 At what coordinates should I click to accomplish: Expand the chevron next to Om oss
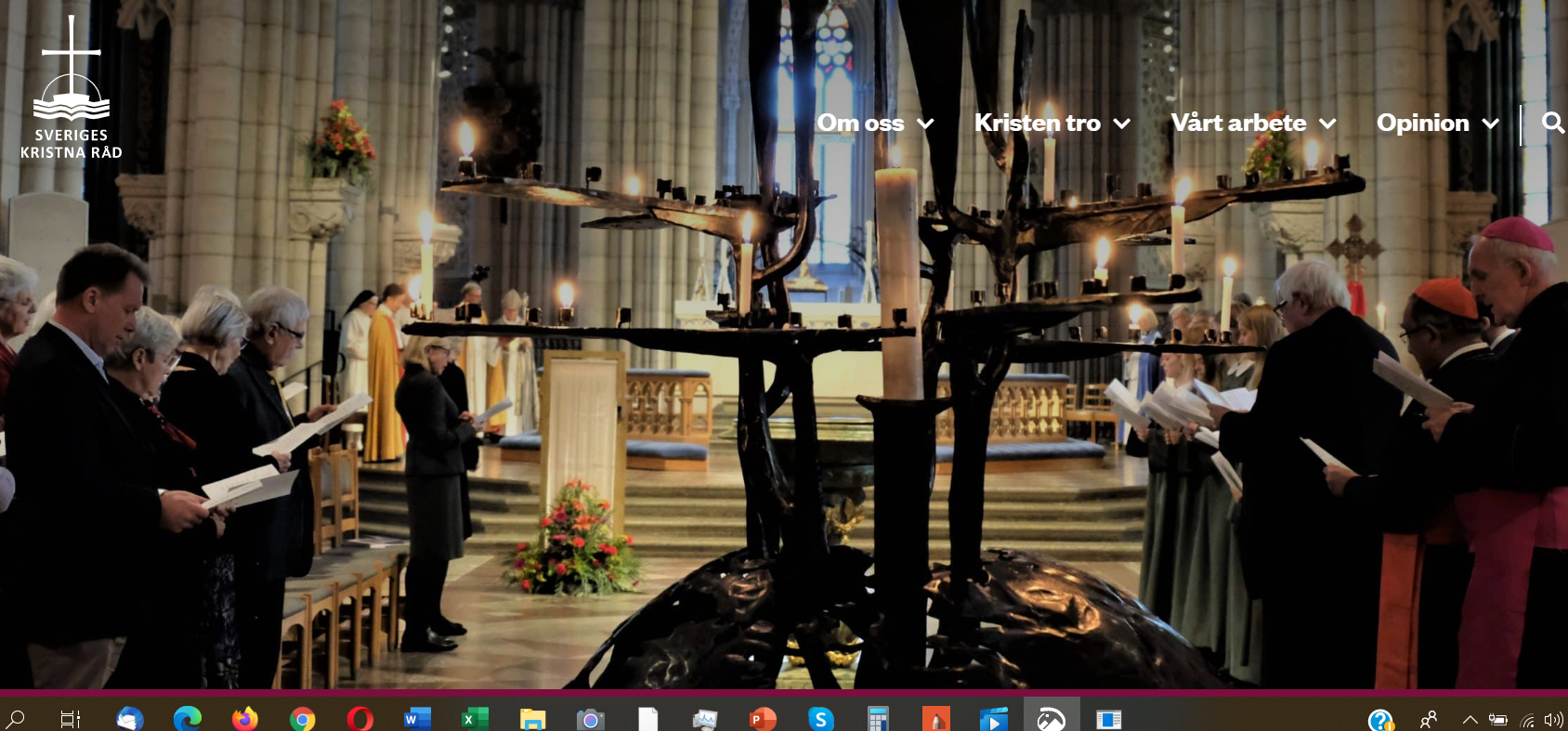[x=925, y=124]
